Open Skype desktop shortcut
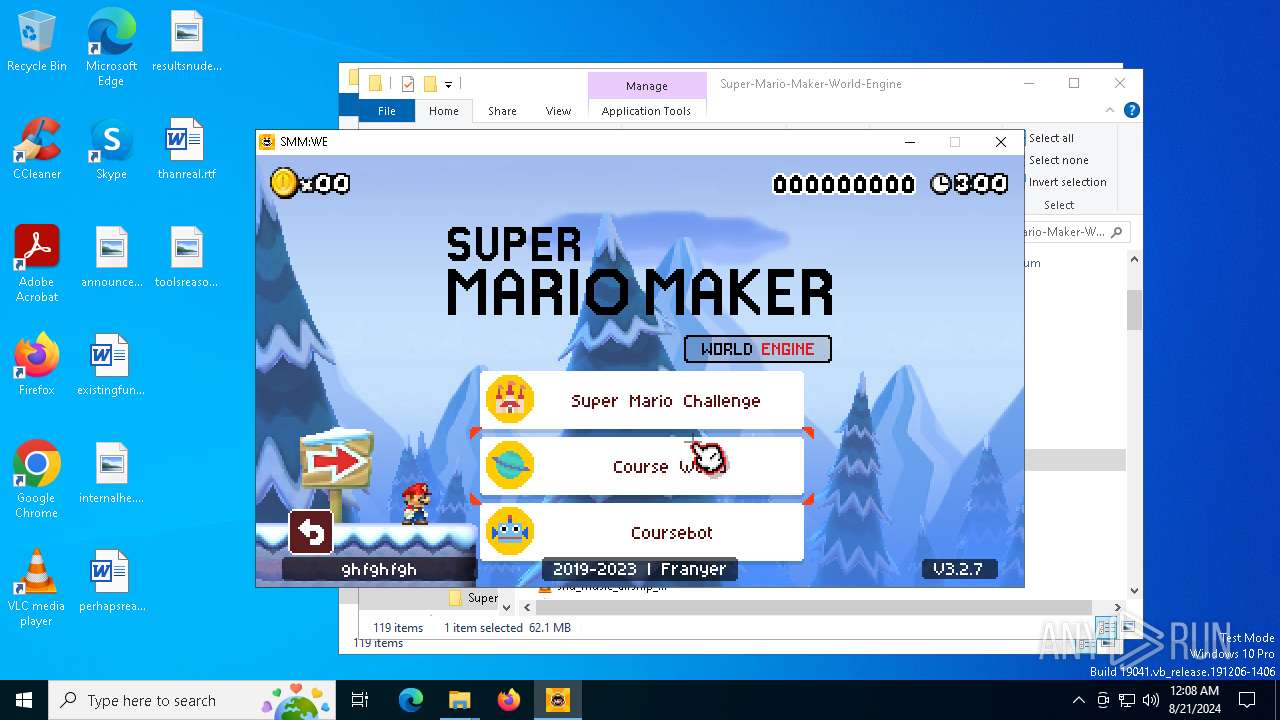 pyautogui.click(x=111, y=149)
